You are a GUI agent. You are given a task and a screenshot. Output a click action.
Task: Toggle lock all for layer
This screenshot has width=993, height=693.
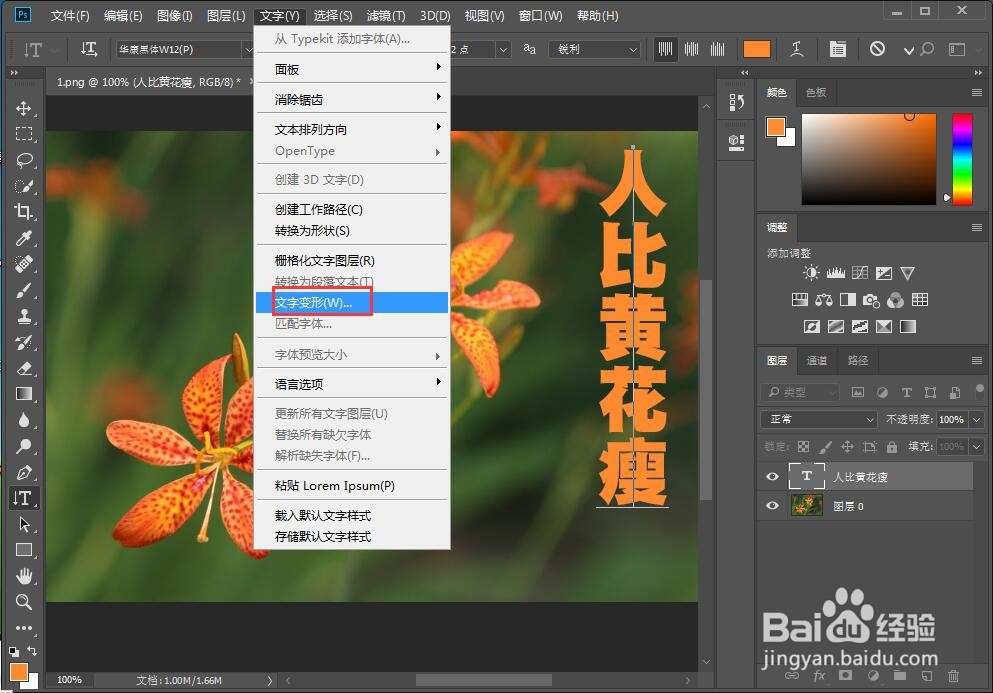[x=892, y=447]
